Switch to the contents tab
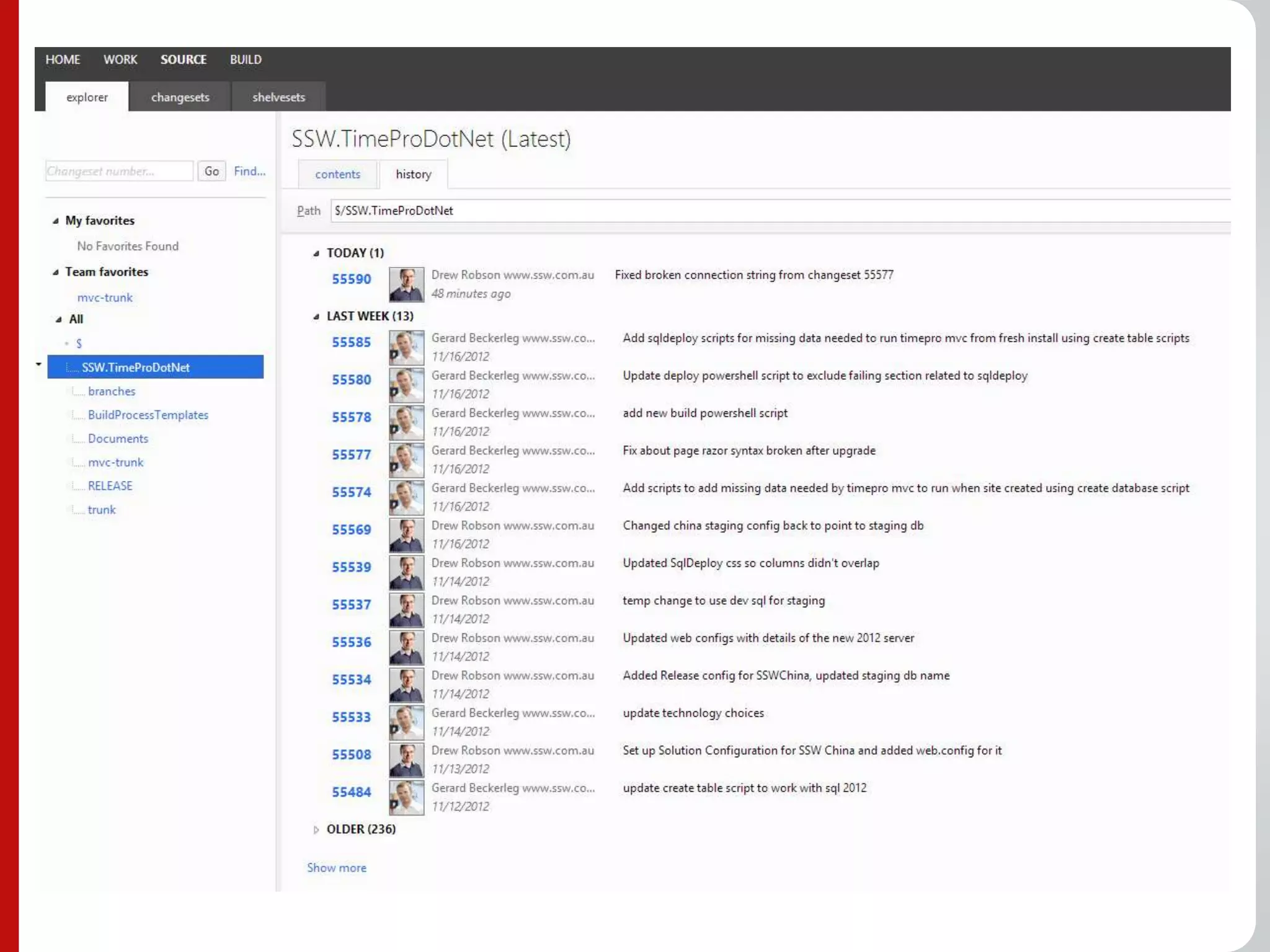1270x952 pixels. point(337,175)
